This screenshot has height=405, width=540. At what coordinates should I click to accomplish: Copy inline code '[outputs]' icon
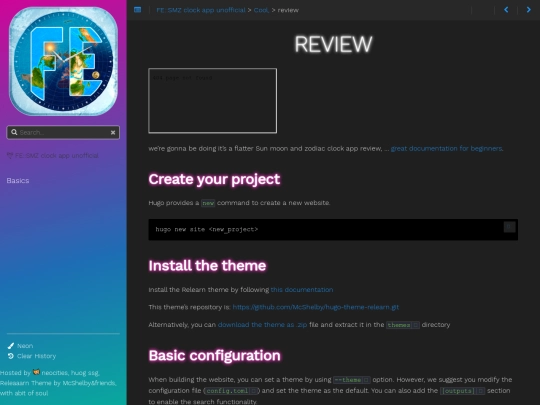click(x=480, y=391)
